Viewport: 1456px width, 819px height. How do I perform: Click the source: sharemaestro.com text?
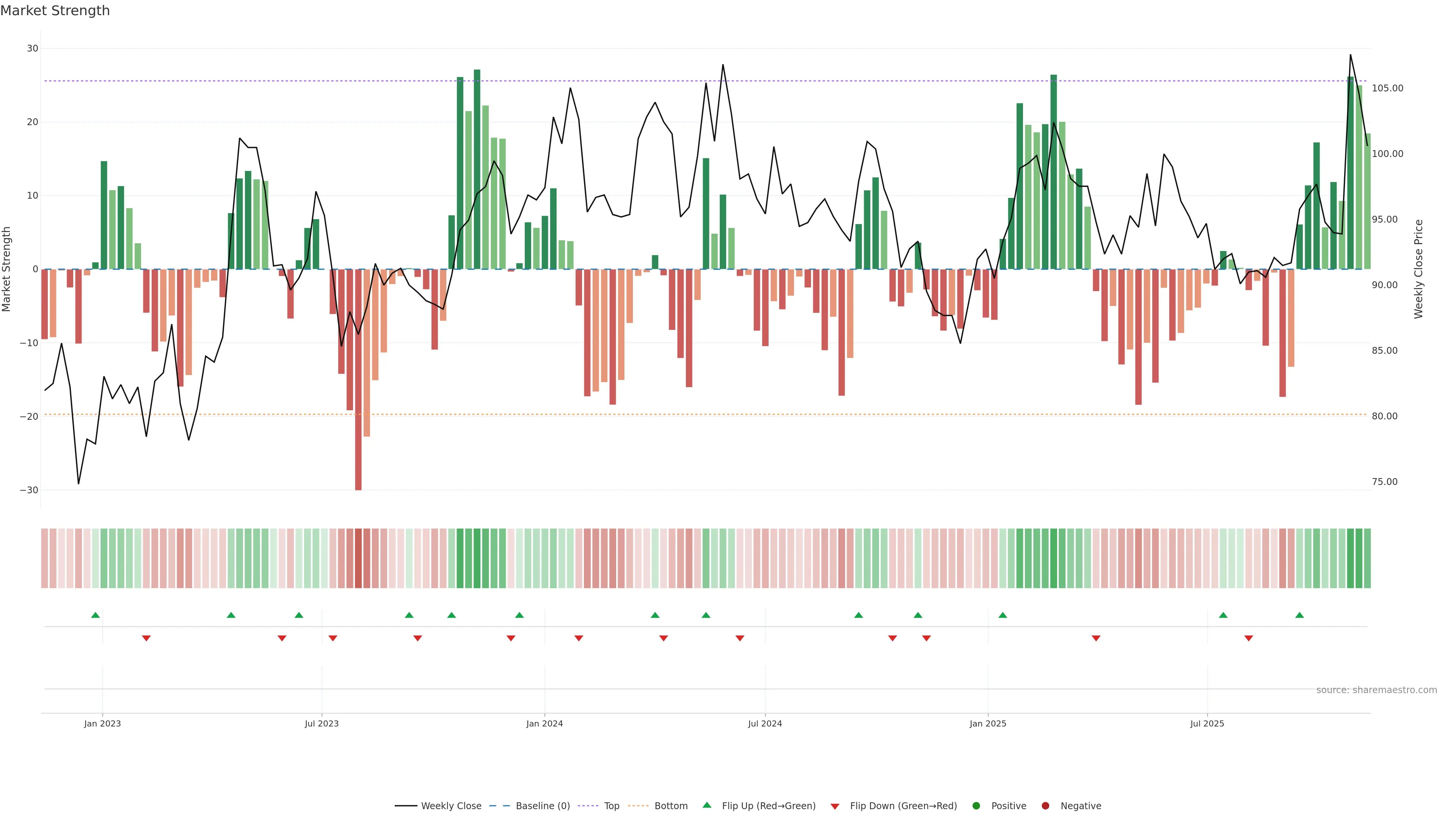point(1376,690)
